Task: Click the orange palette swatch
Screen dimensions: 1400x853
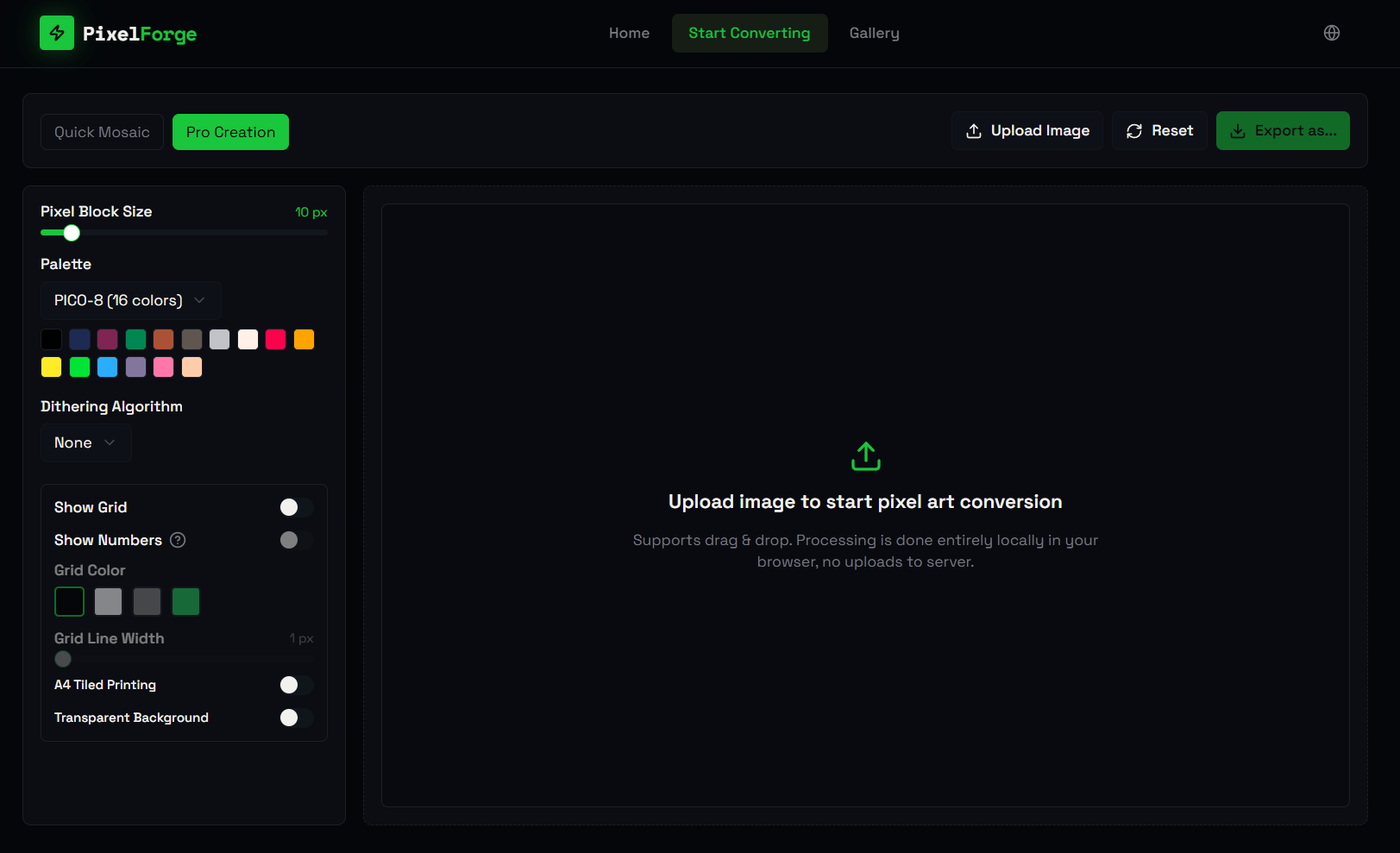Action: point(304,340)
